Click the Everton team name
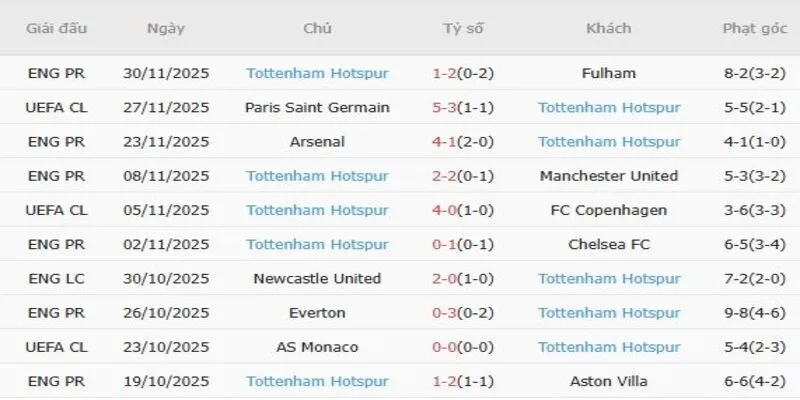 pos(317,313)
